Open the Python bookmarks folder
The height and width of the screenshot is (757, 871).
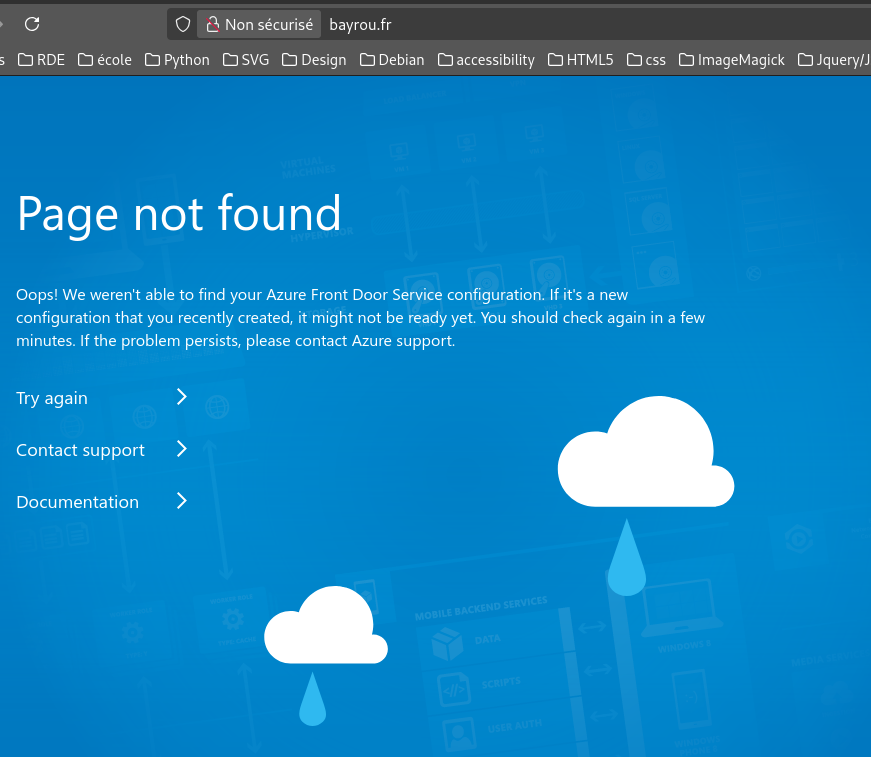click(178, 59)
